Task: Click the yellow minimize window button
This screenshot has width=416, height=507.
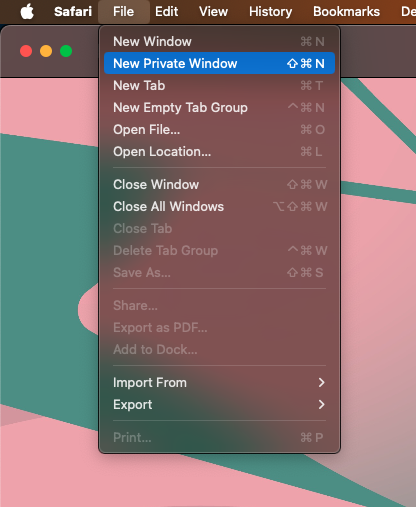Action: pyautogui.click(x=46, y=51)
